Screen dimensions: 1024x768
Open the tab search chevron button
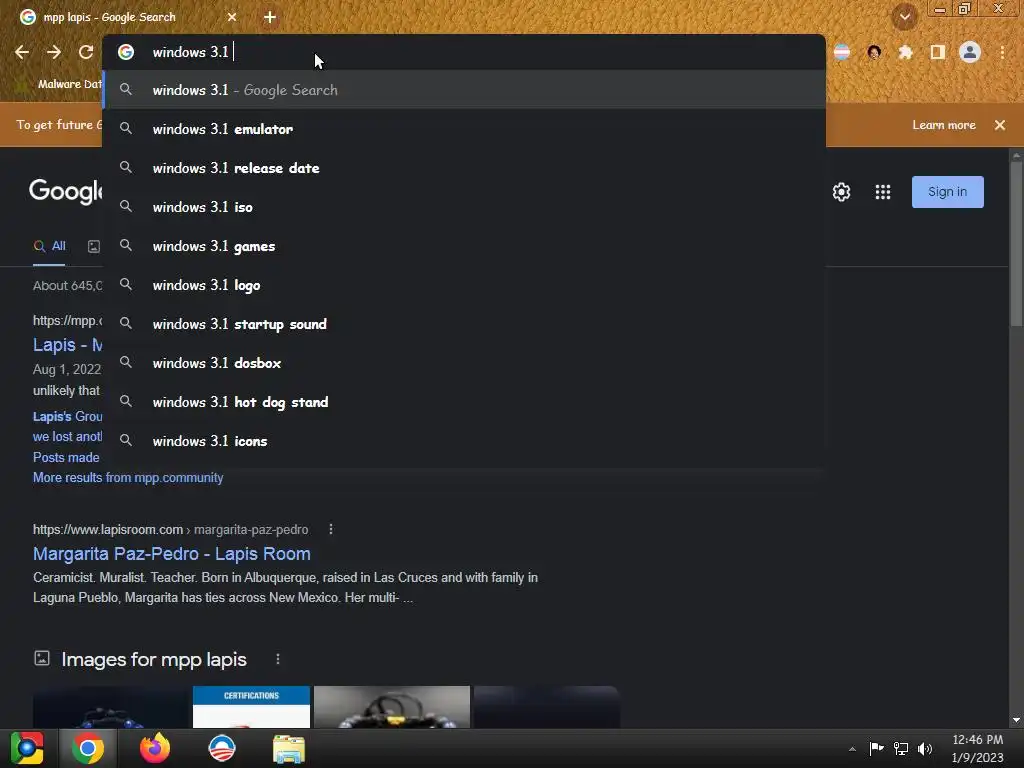point(905,17)
